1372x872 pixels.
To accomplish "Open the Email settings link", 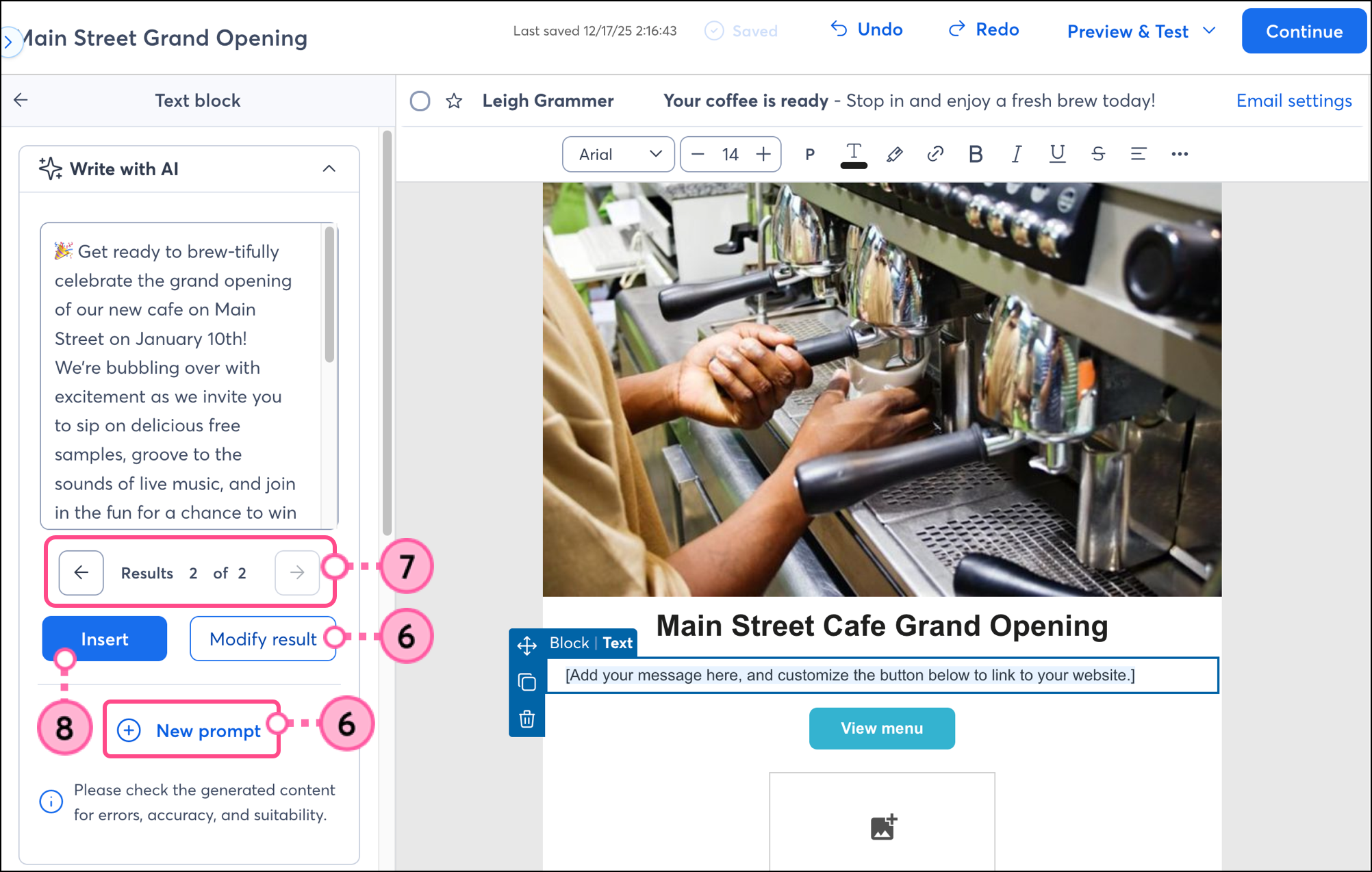I will (x=1294, y=101).
